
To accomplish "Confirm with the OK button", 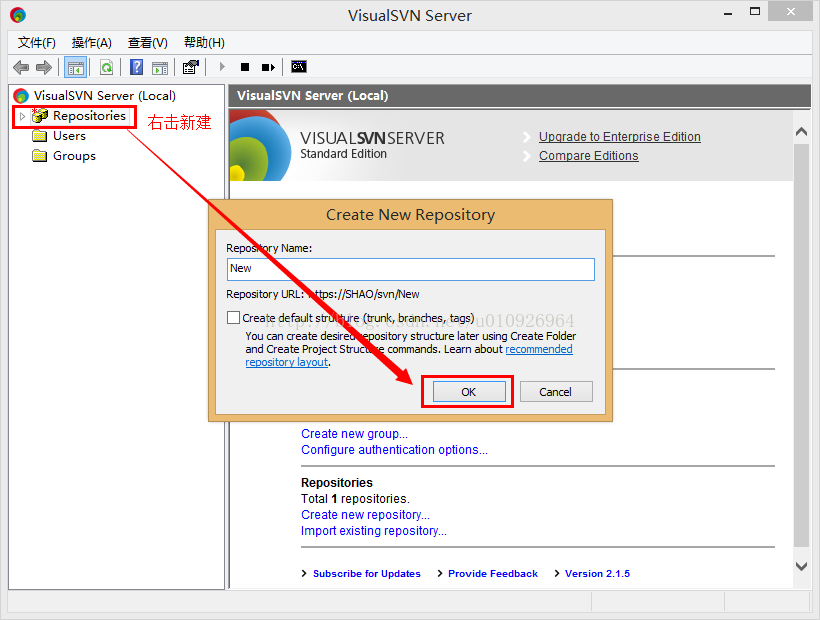I will (469, 392).
